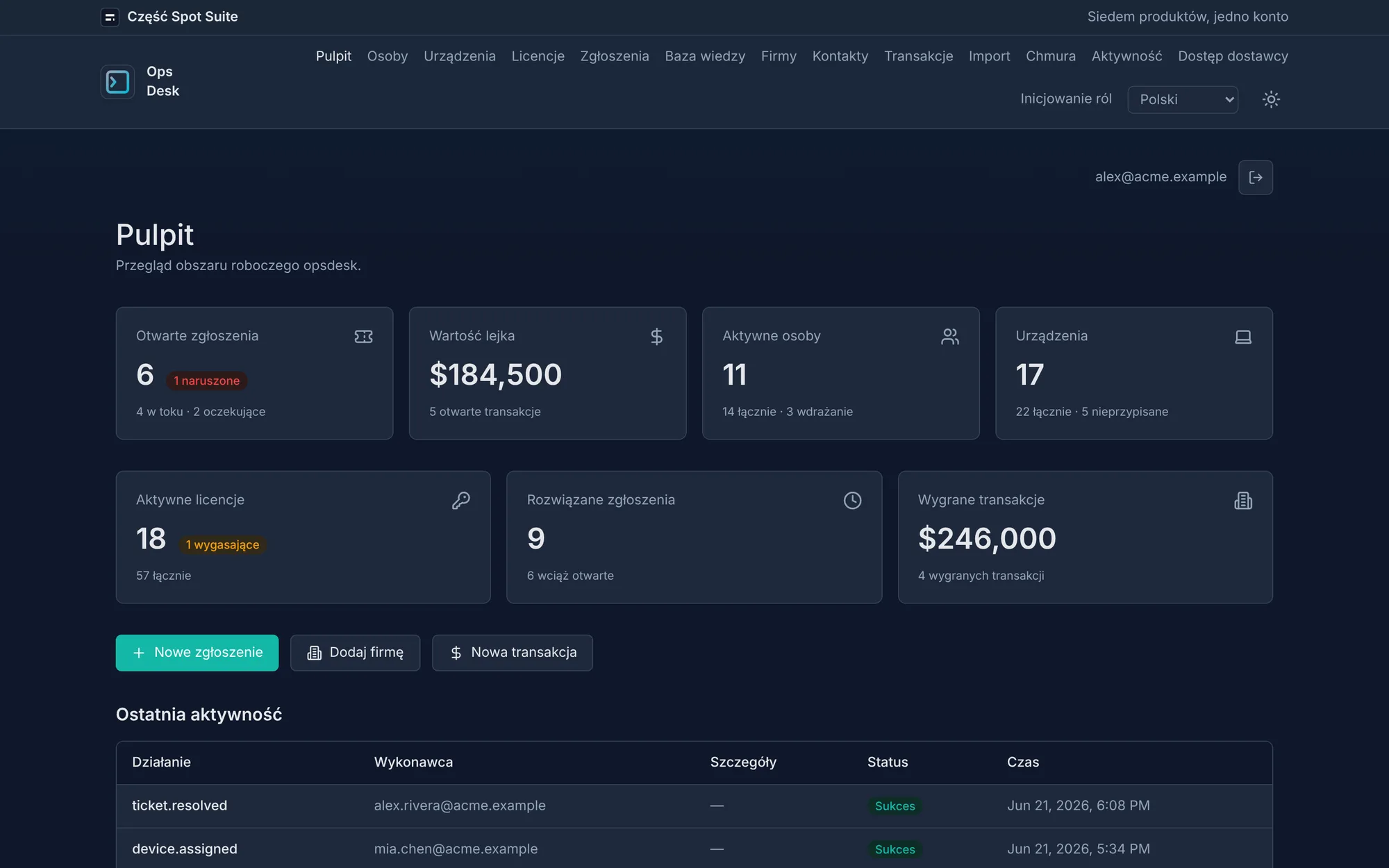The height and width of the screenshot is (868, 1389).
Task: Click the Wykonawca column header
Action: (x=413, y=762)
